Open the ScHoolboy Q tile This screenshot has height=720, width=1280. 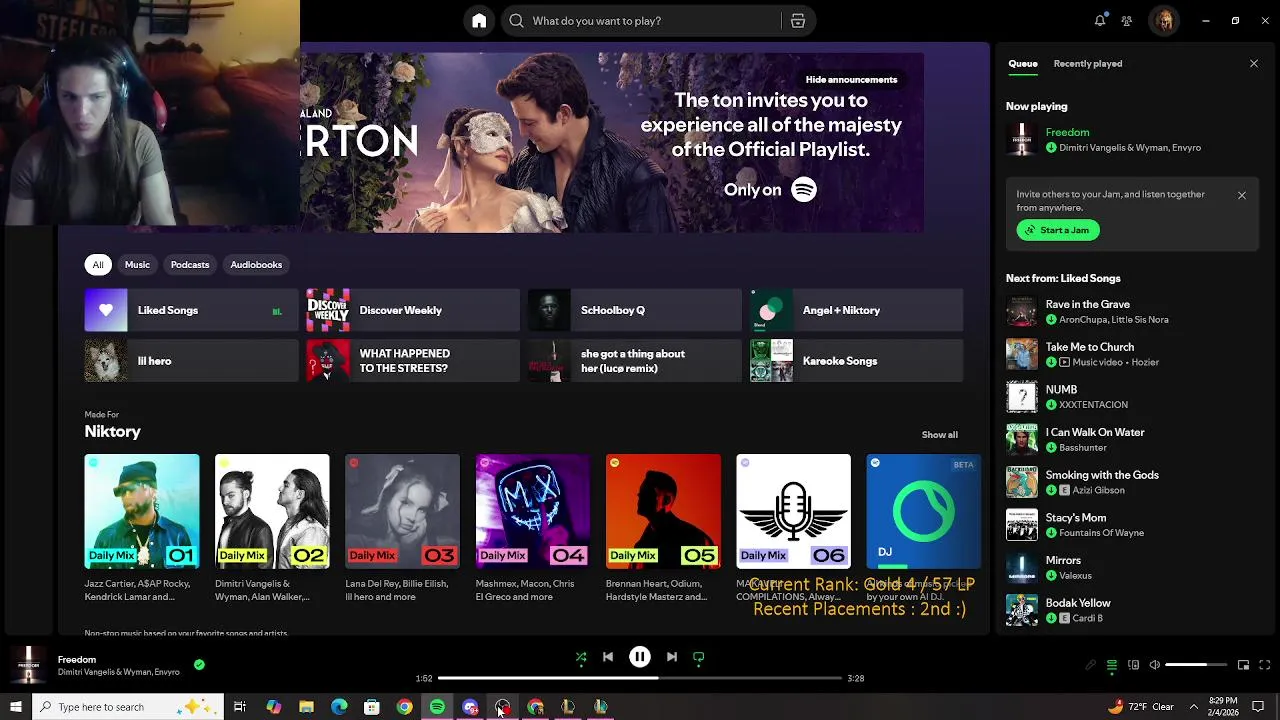[635, 310]
